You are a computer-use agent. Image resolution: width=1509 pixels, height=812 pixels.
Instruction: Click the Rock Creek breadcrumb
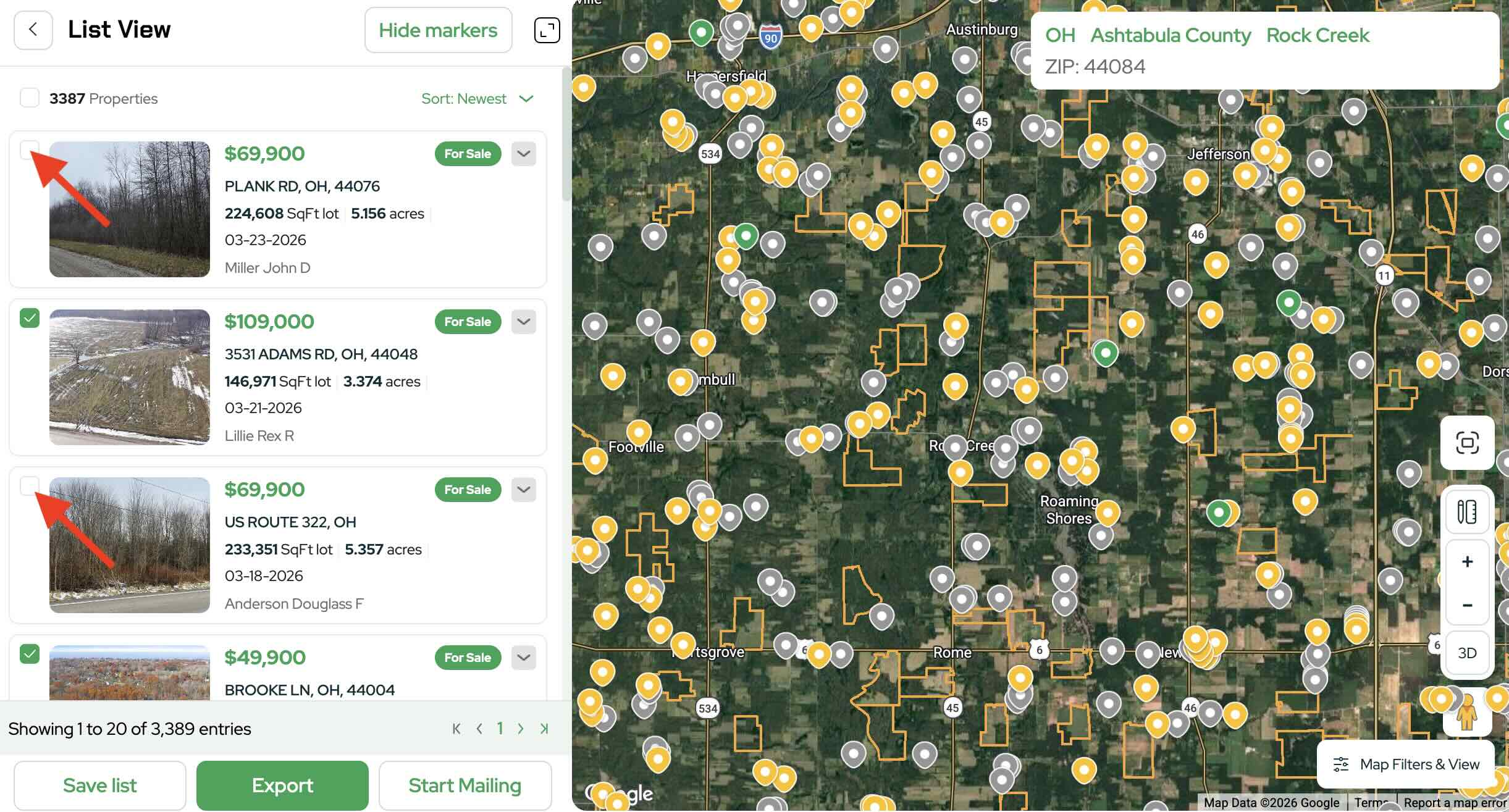1318,35
